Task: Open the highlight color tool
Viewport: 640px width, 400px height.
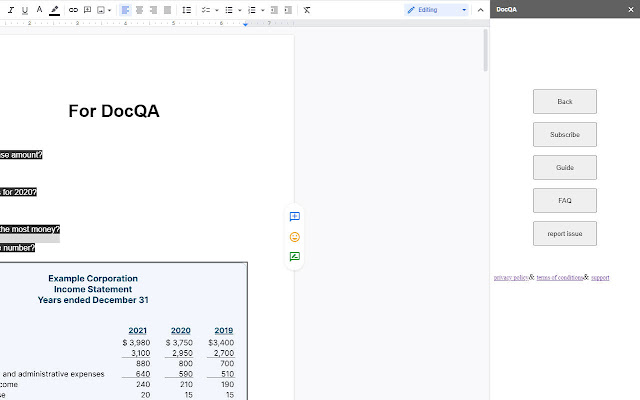Action: click(x=54, y=10)
